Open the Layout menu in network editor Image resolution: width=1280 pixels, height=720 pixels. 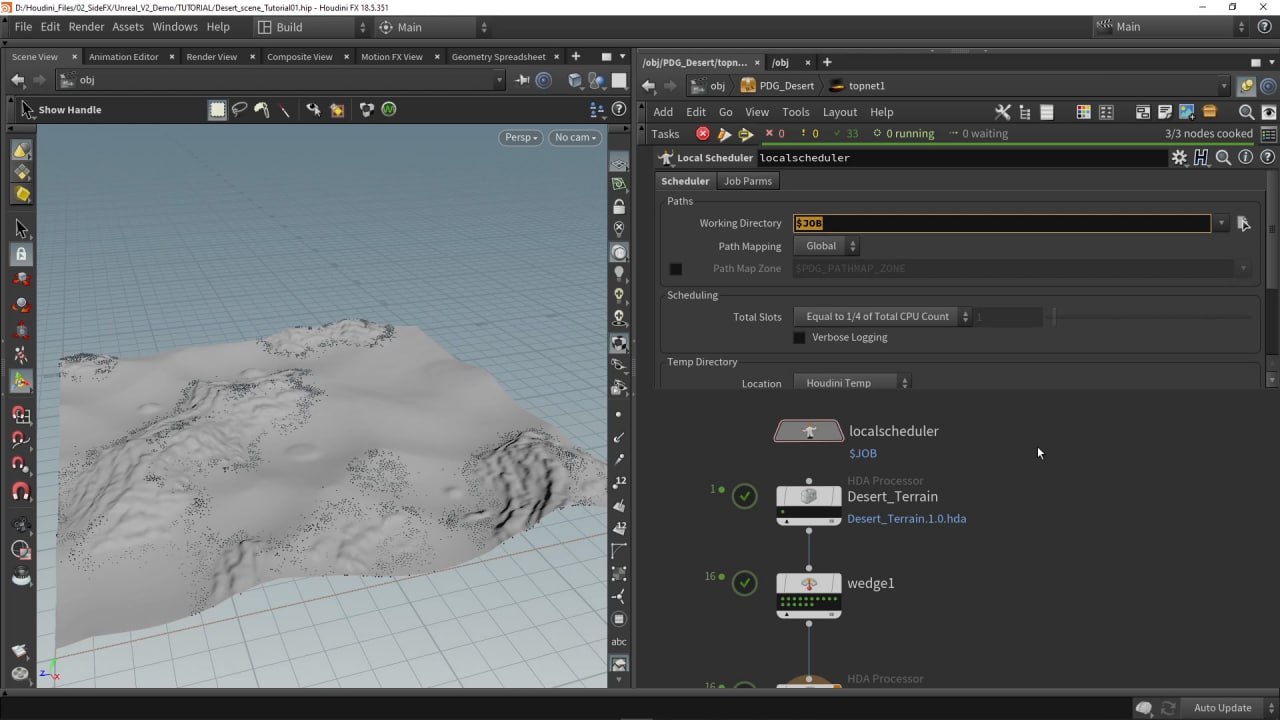(840, 112)
